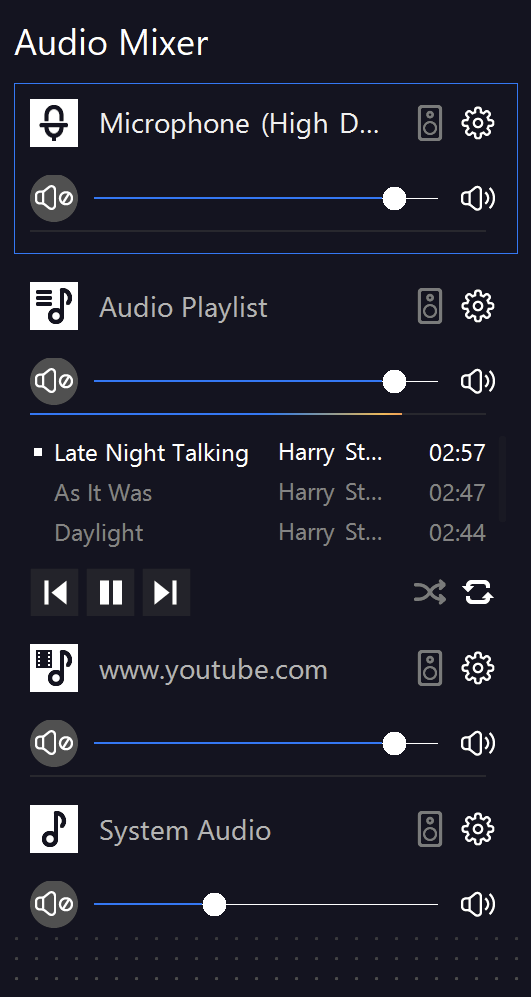Toggle monitor speaker for Audio Playlist
Screen dimensions: 531x997
[x=430, y=306]
